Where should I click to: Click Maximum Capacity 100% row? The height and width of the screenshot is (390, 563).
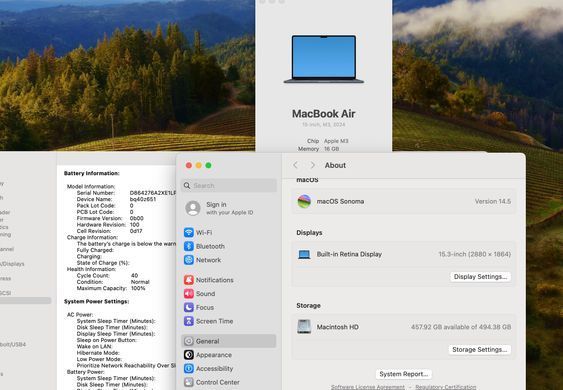(x=111, y=288)
